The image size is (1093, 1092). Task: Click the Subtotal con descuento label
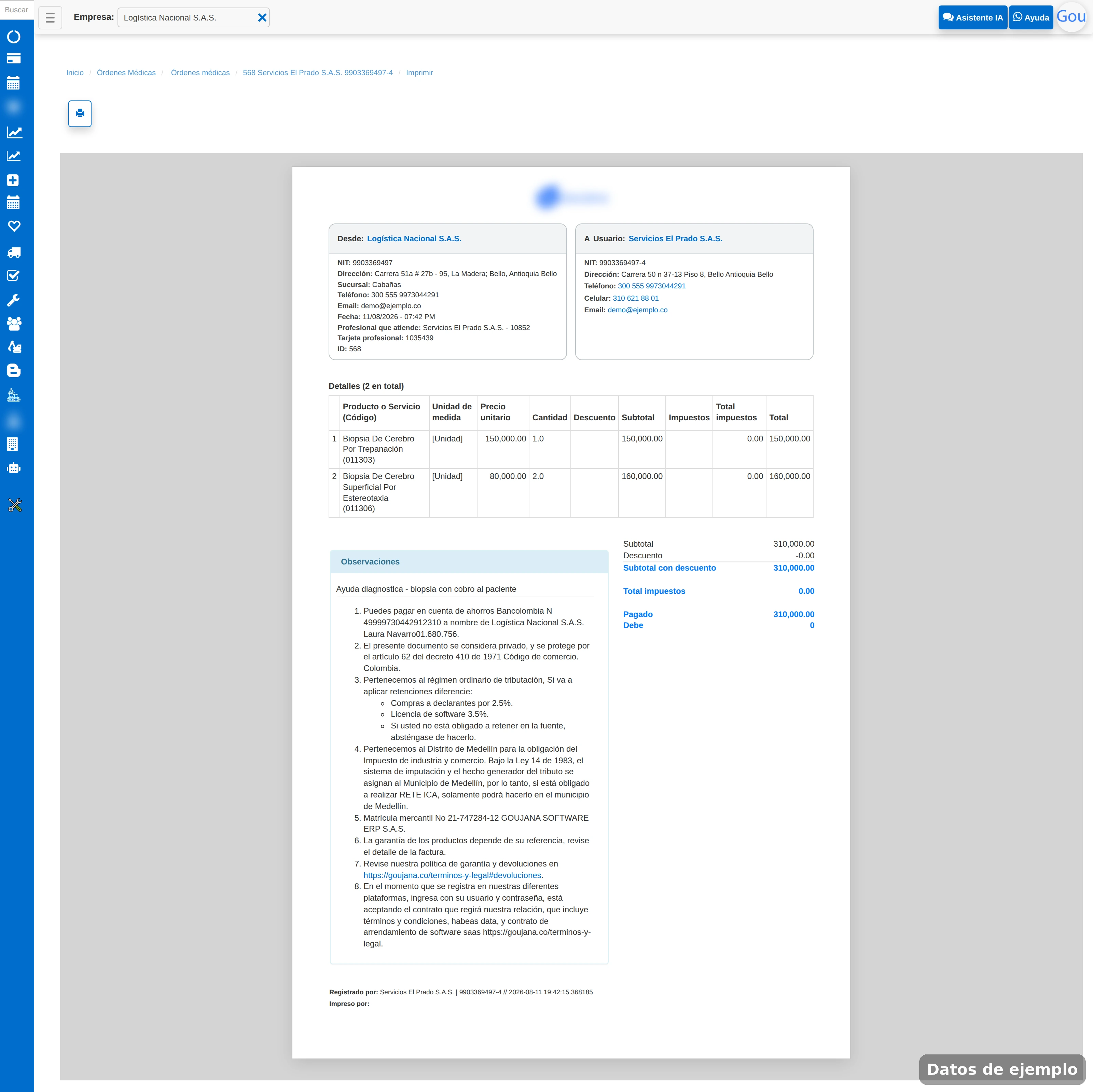669,568
